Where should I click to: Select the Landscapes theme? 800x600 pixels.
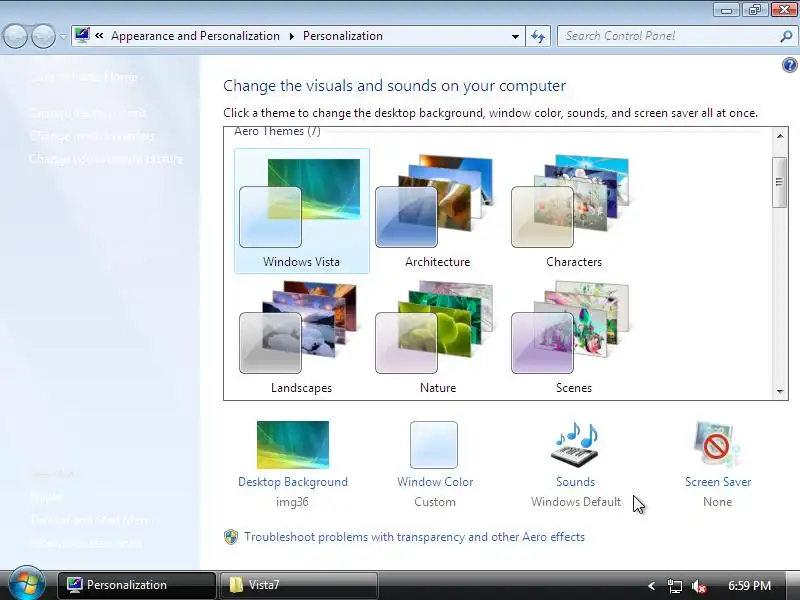click(302, 337)
